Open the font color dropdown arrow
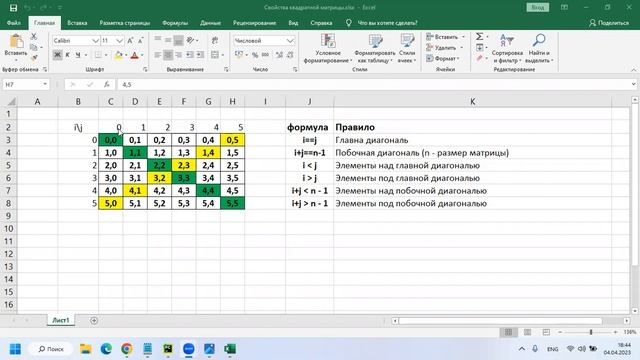This screenshot has width=640, height=360. click(142, 55)
